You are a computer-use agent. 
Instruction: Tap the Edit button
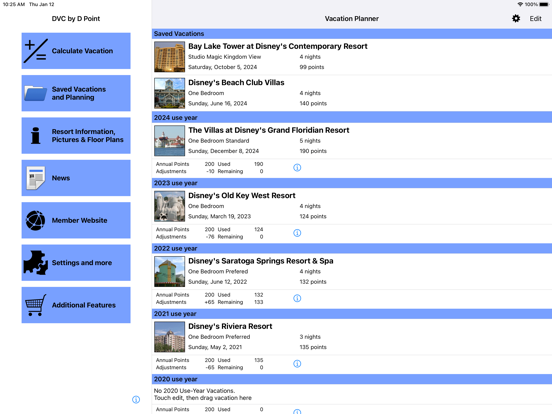[535, 19]
